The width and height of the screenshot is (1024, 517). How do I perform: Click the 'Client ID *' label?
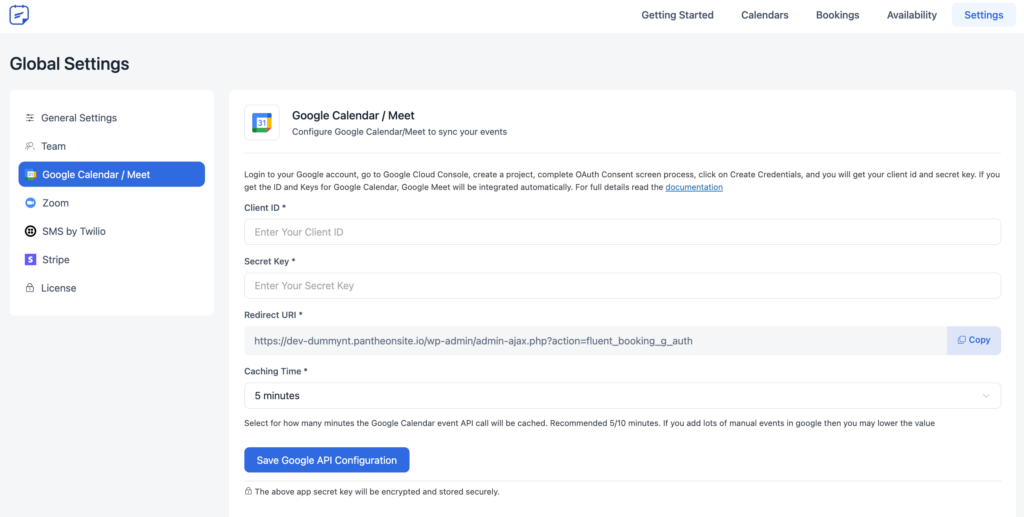click(265, 208)
